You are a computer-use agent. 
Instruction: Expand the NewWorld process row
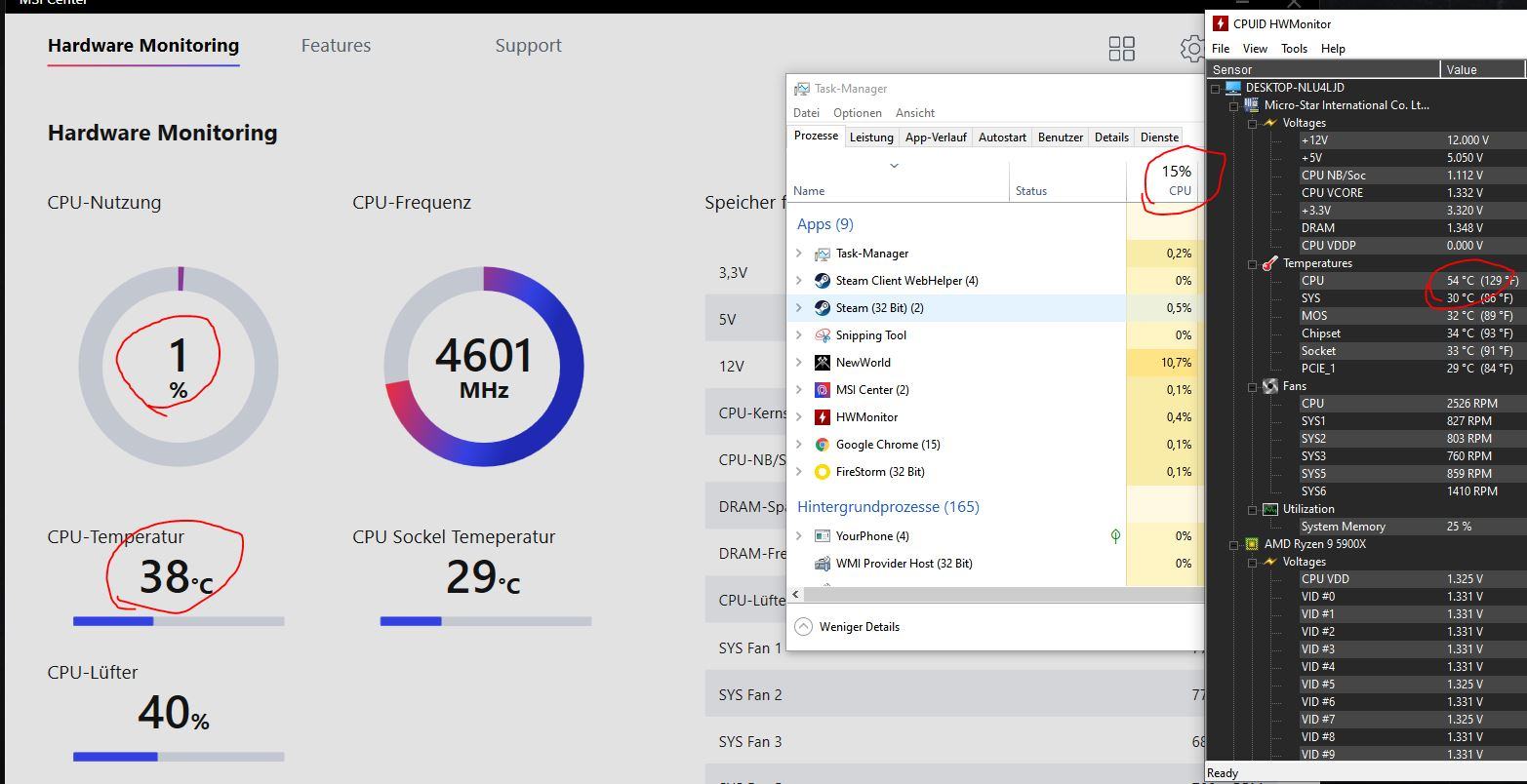click(x=799, y=363)
